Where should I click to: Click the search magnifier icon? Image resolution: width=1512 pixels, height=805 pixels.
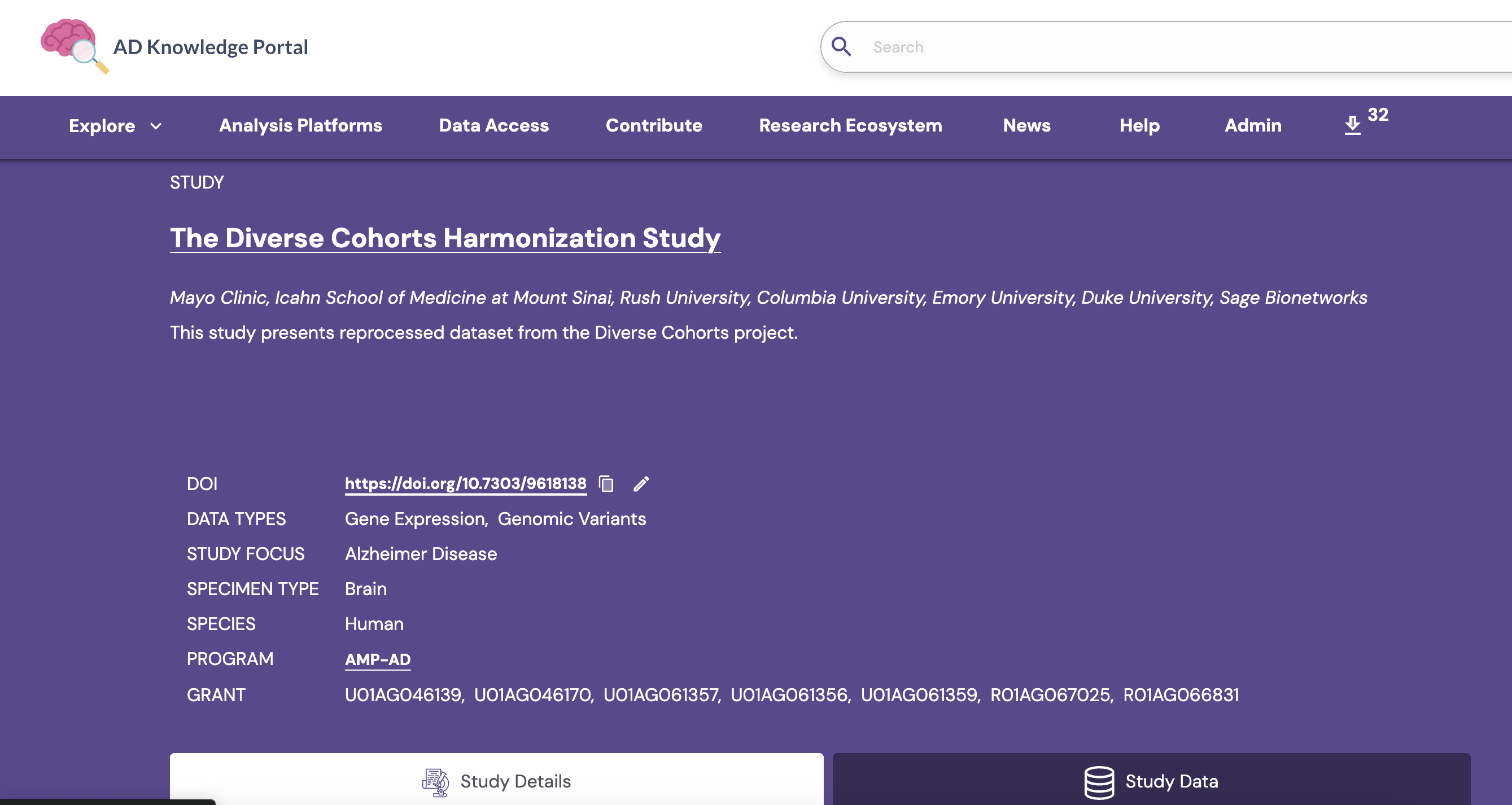click(x=841, y=47)
